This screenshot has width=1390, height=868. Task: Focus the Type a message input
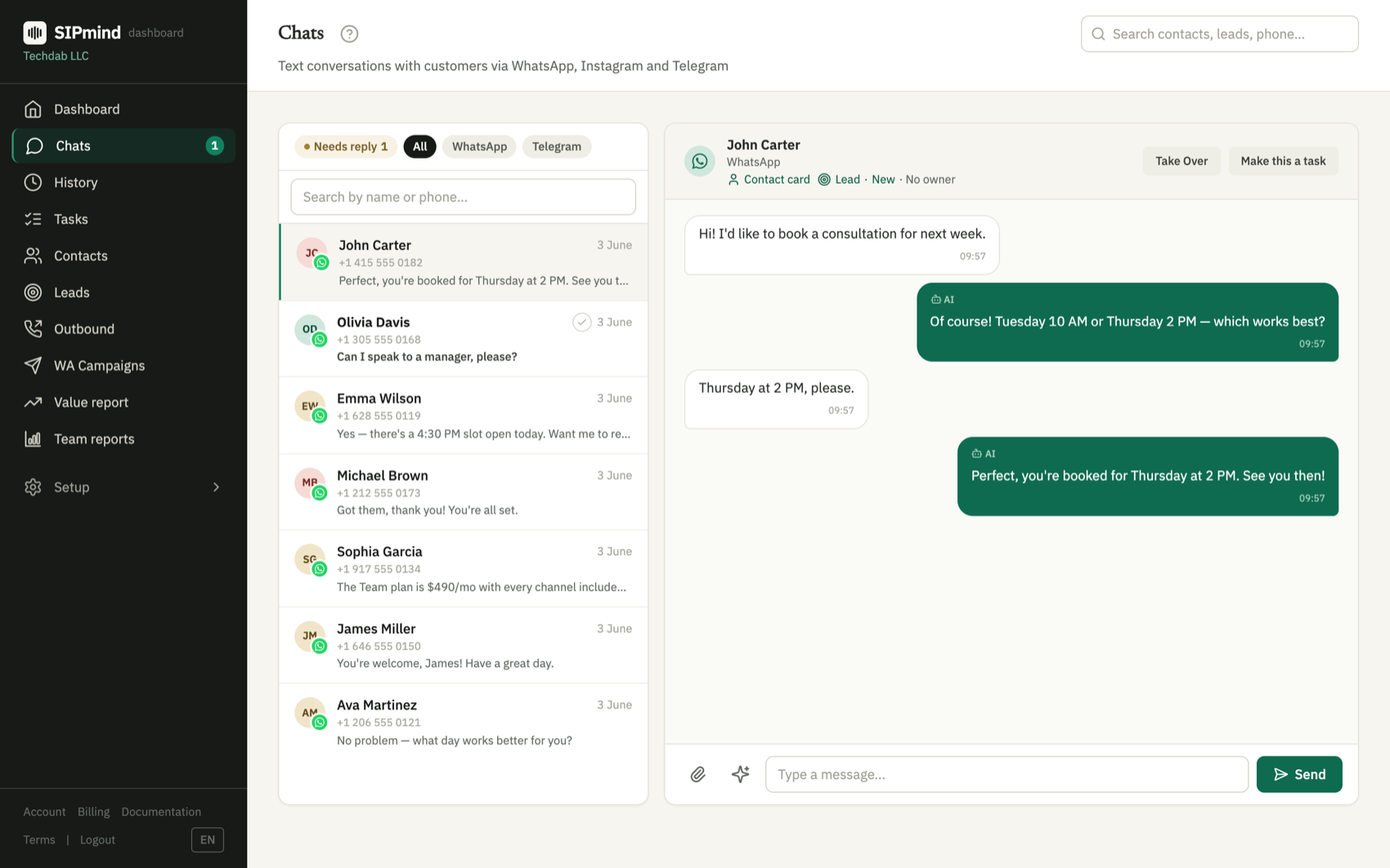click(x=1007, y=774)
